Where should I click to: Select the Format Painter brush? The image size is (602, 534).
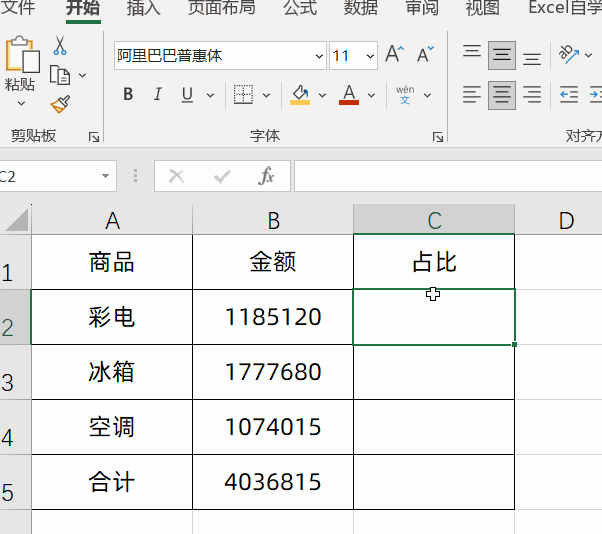tap(60, 104)
